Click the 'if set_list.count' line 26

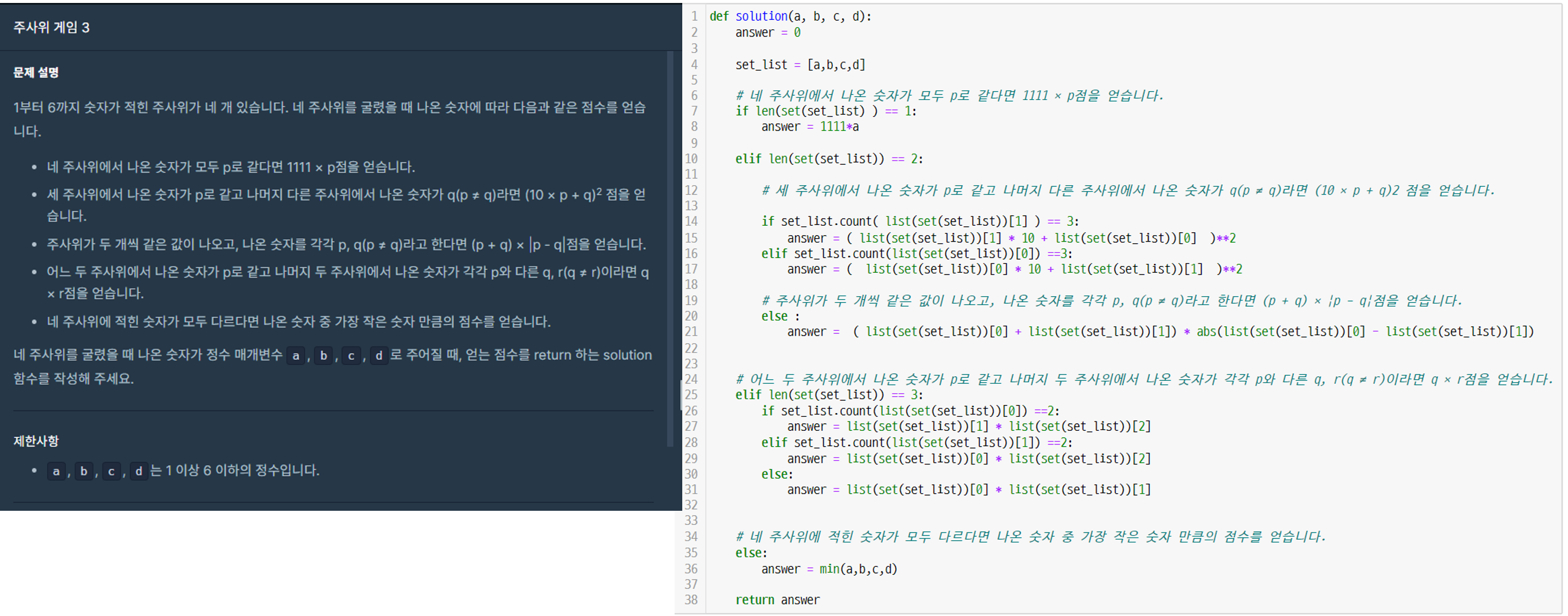(x=910, y=411)
